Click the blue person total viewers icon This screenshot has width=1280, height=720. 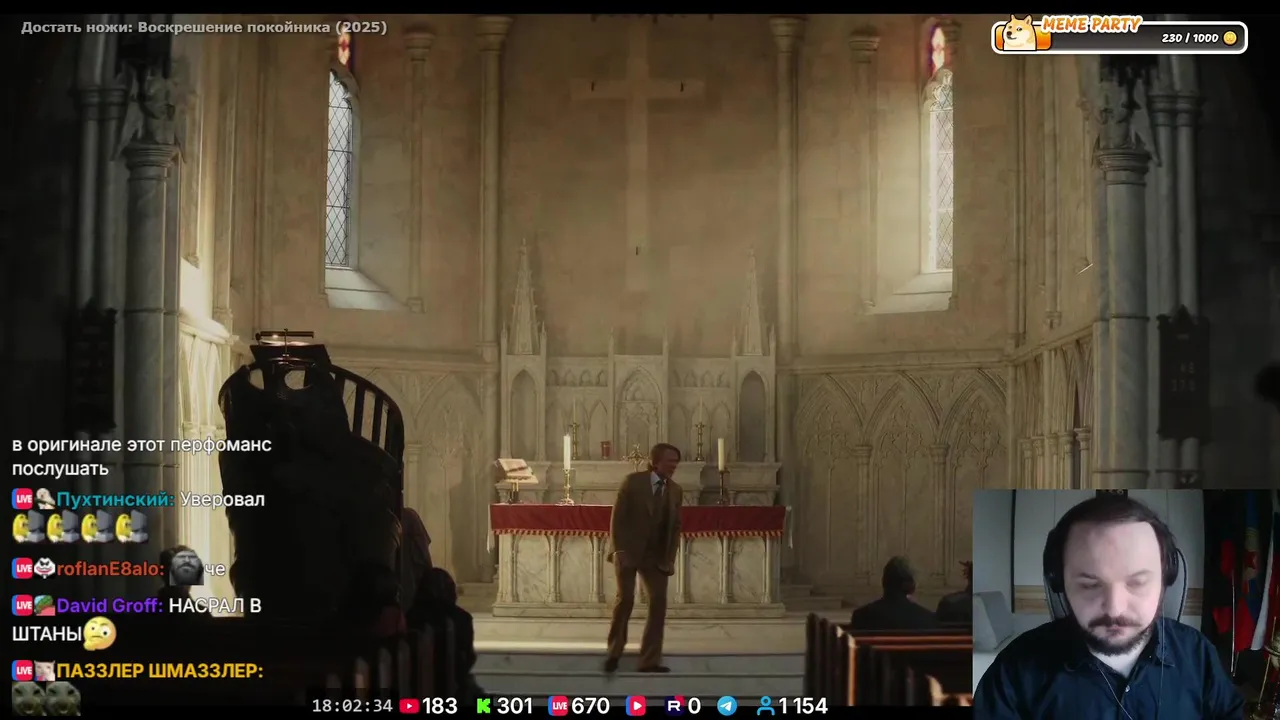[x=766, y=706]
